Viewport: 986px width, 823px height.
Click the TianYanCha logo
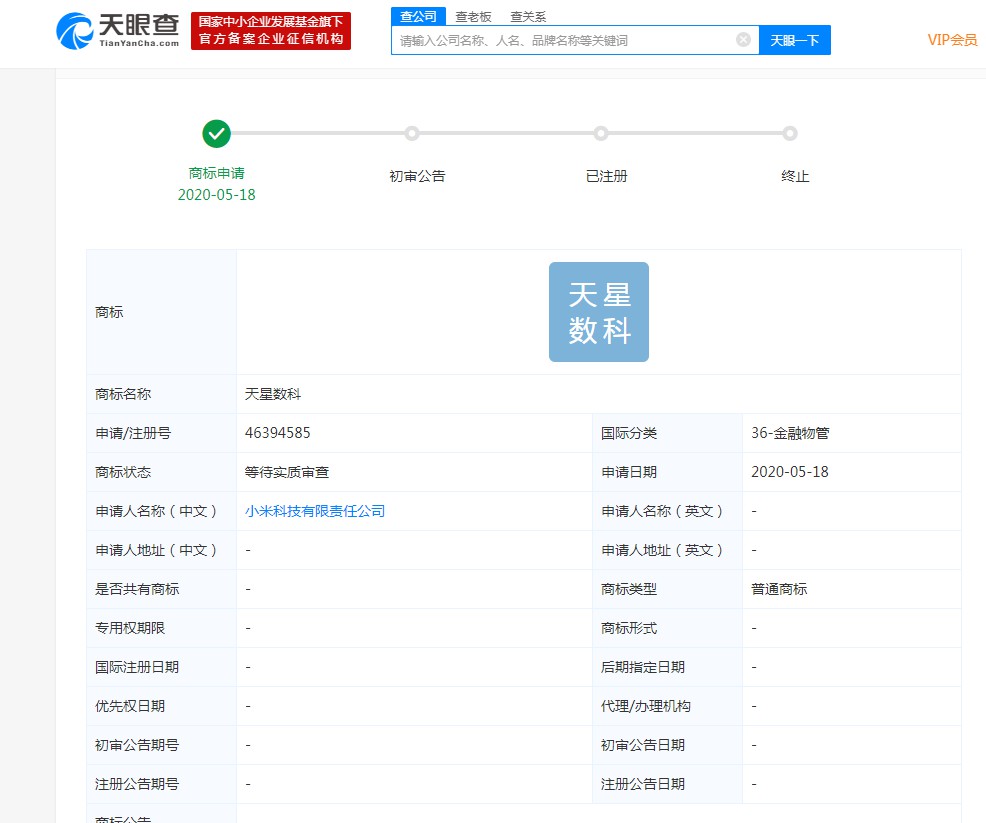coord(118,31)
